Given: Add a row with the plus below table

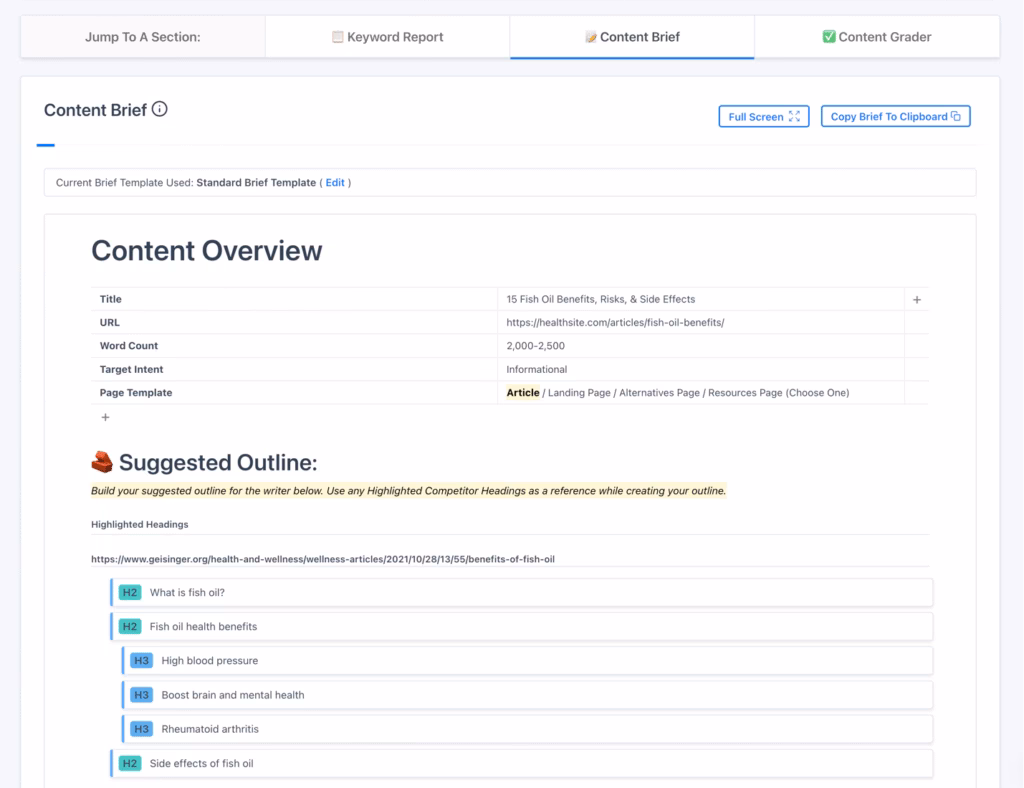Looking at the screenshot, I should point(105,417).
